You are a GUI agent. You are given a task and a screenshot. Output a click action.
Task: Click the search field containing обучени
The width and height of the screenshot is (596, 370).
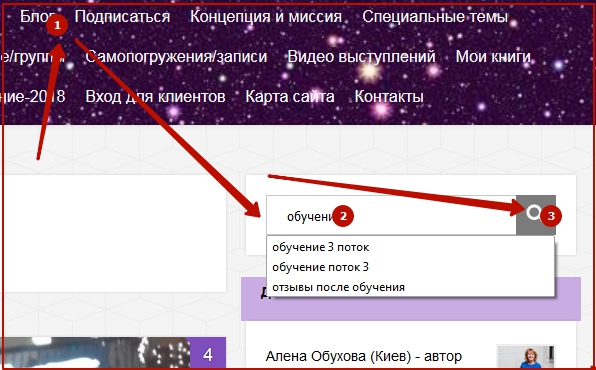391,215
